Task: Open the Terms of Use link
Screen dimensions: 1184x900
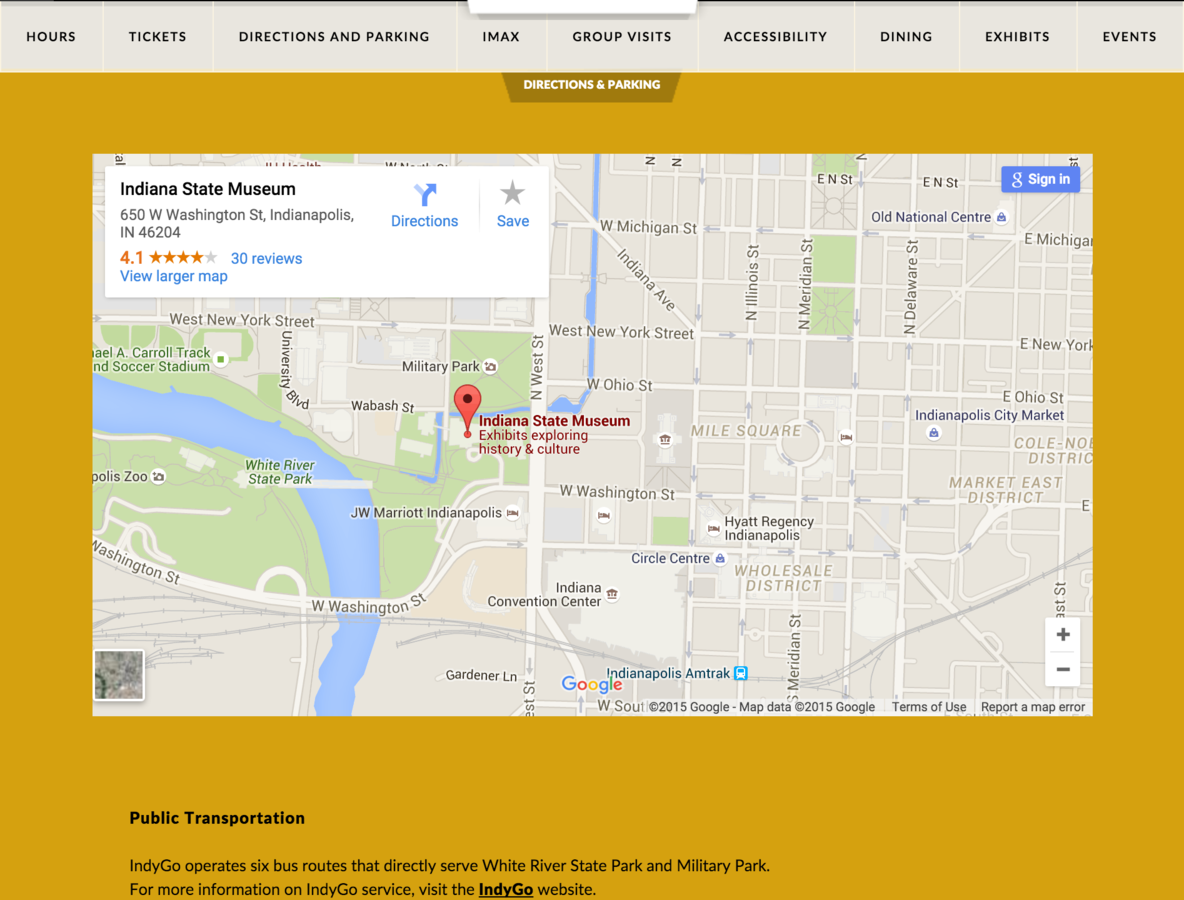Action: coord(929,707)
